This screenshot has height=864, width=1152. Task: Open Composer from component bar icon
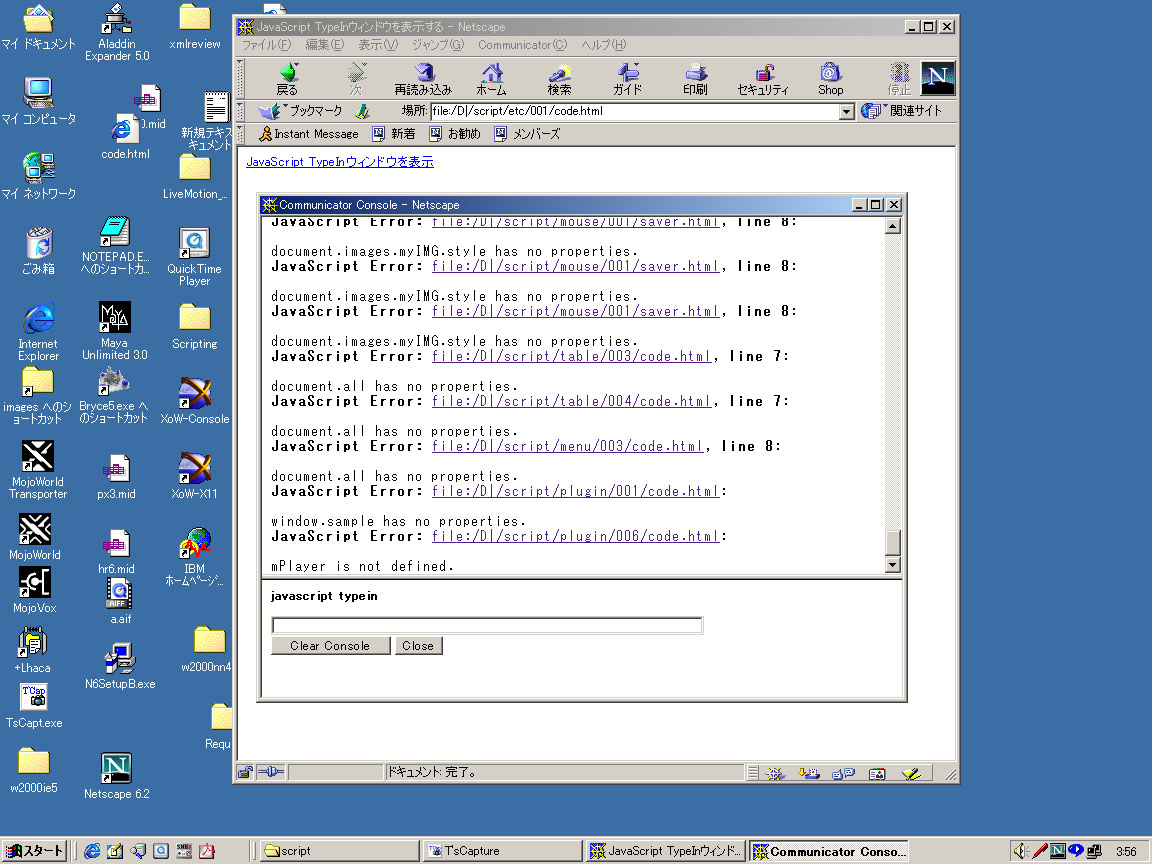911,773
